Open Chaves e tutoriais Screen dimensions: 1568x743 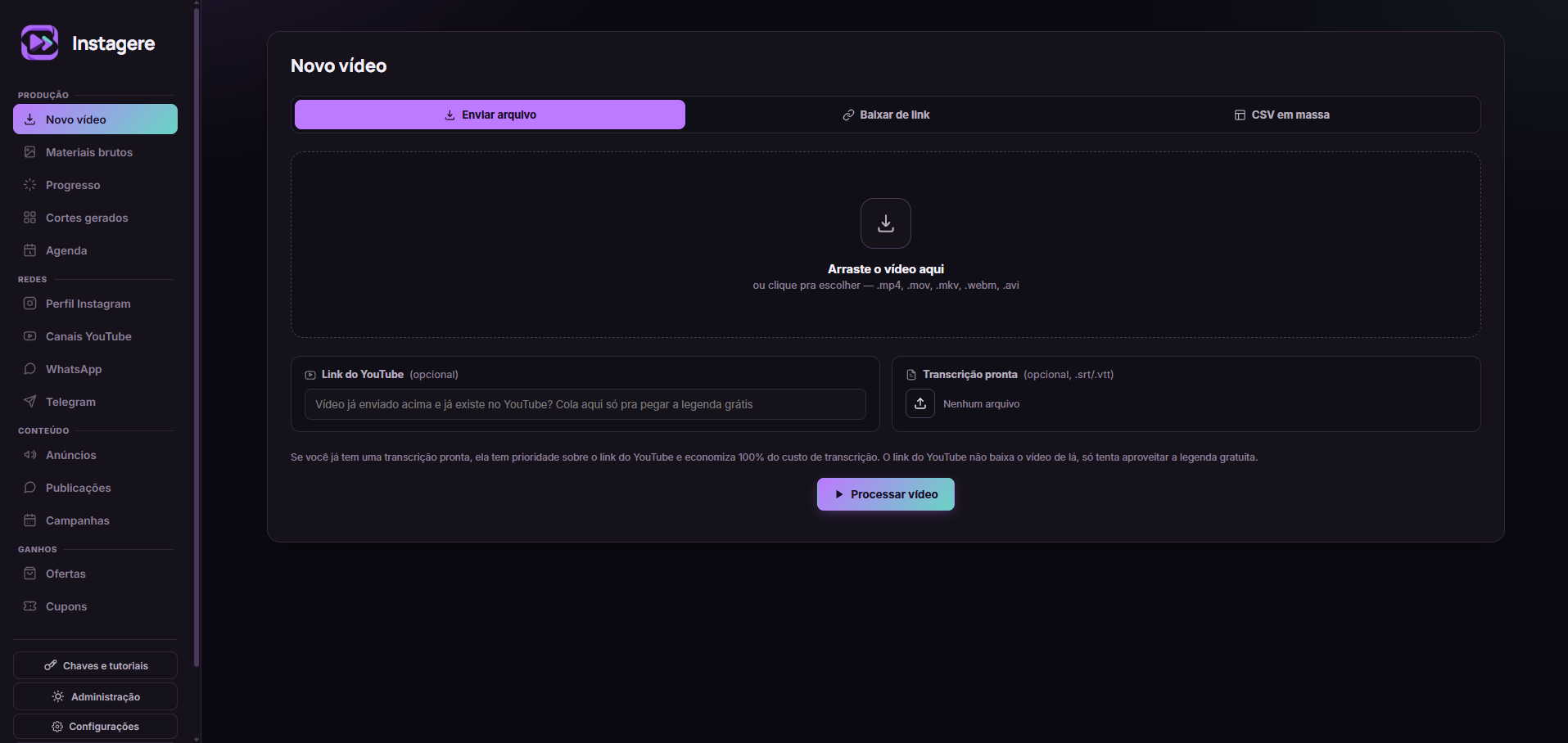(95, 665)
